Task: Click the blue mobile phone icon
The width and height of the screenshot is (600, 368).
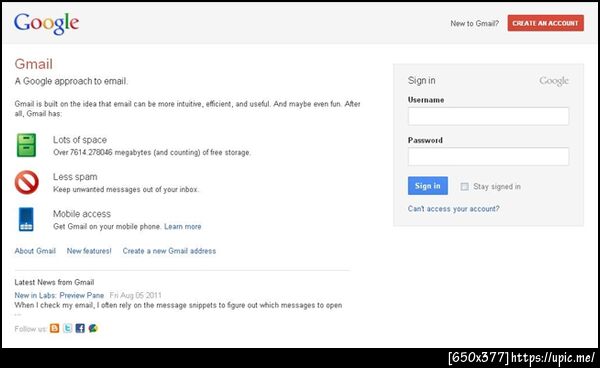Action: [x=26, y=219]
